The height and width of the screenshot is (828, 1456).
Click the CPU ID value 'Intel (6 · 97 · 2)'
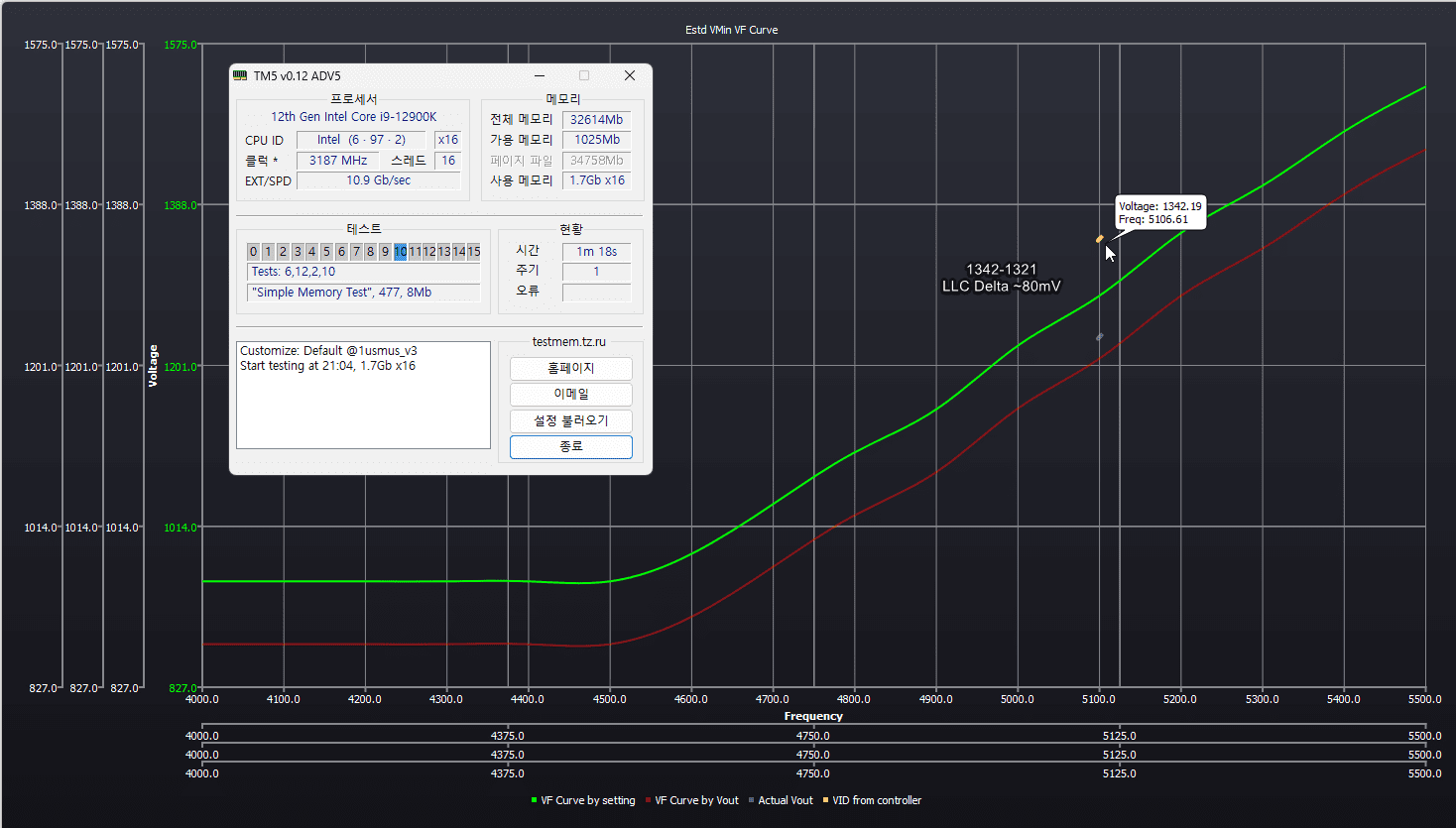click(x=361, y=140)
